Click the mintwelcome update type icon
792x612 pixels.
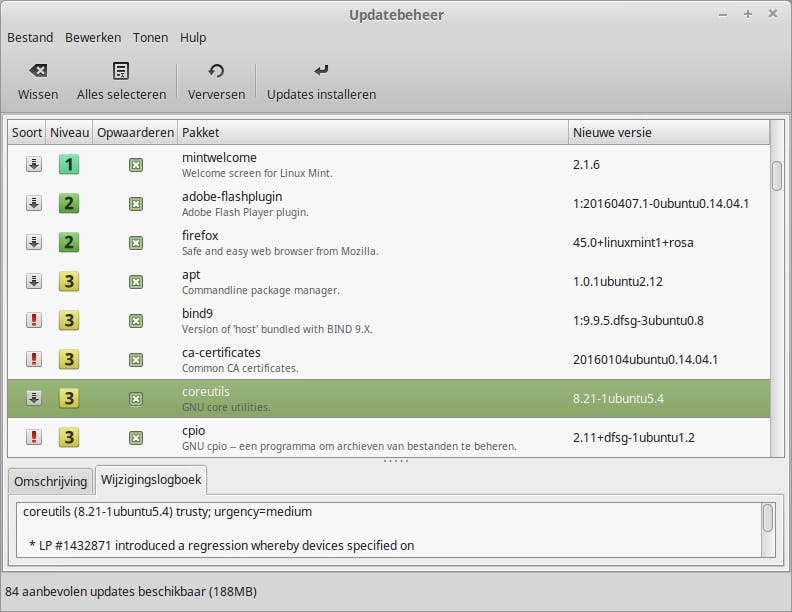(x=34, y=165)
